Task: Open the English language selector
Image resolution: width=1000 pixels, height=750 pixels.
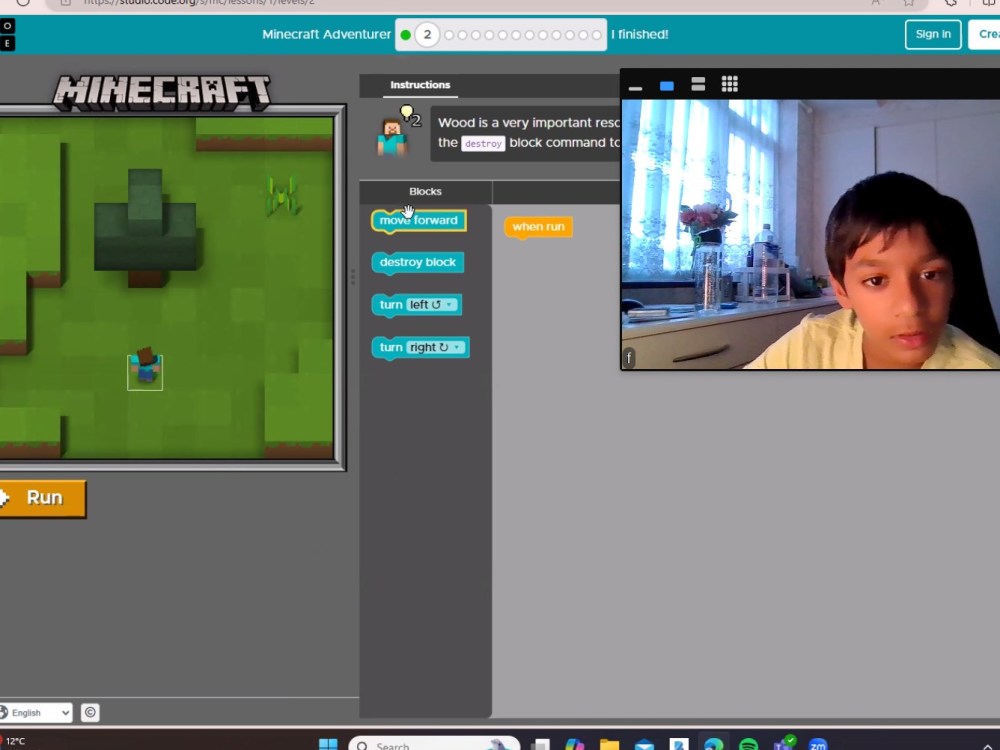Action: (36, 712)
